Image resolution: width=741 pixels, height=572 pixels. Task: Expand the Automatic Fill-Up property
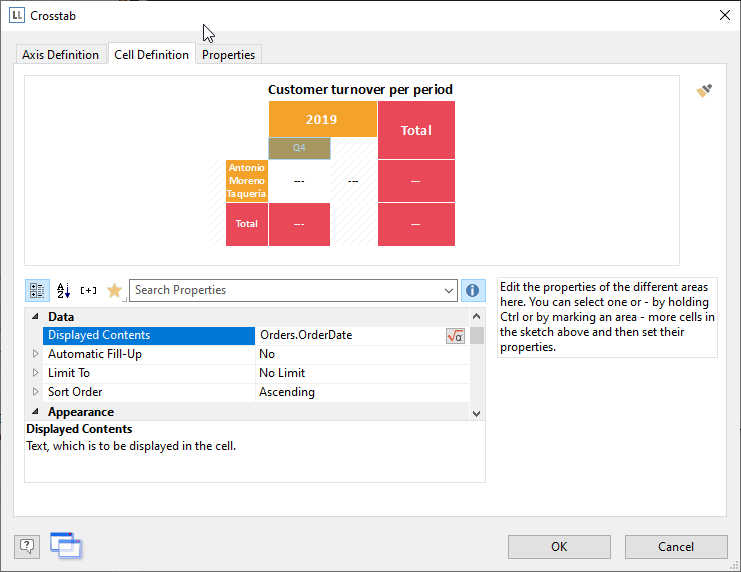click(x=36, y=354)
